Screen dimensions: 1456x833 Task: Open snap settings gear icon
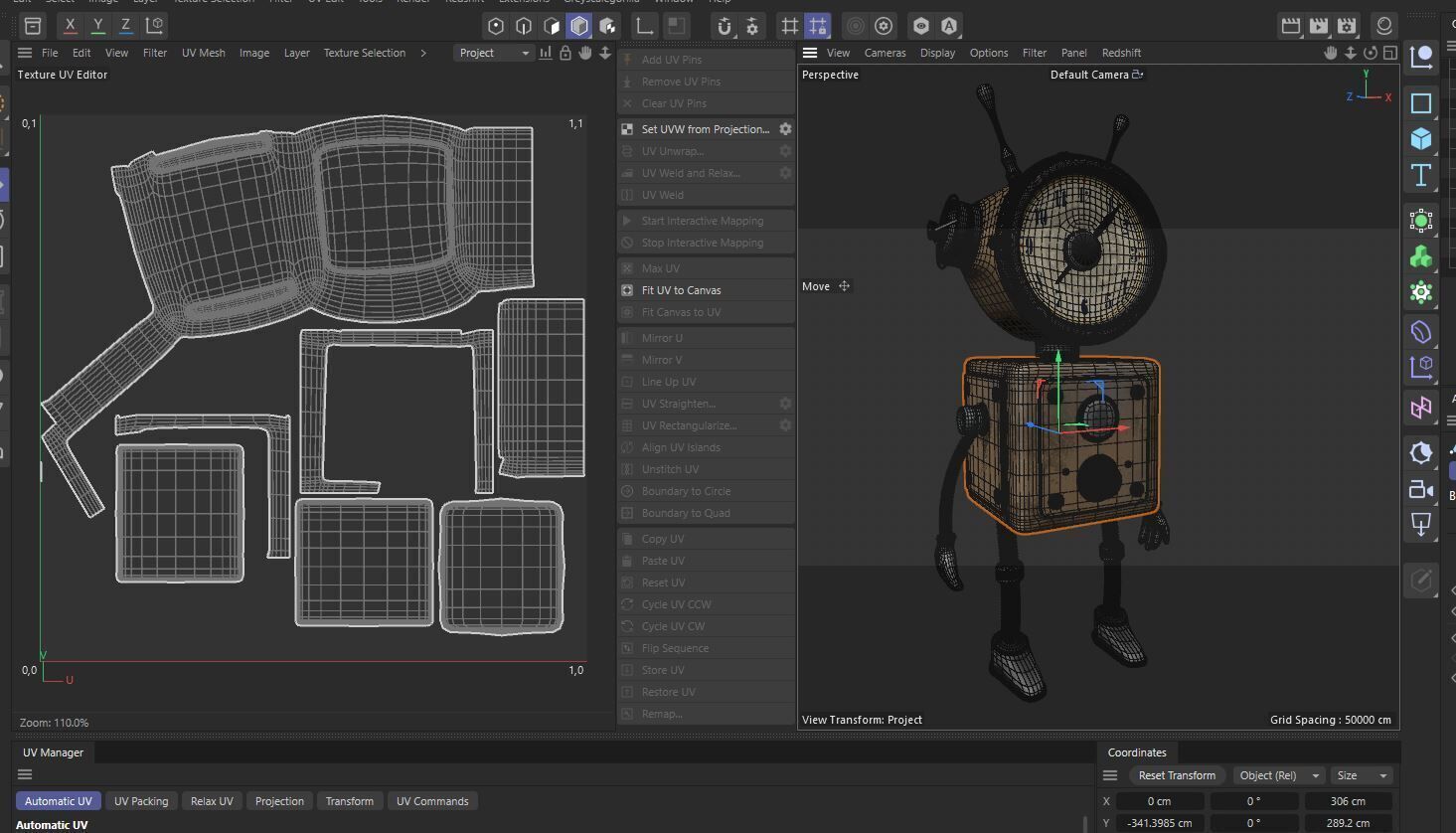coord(752,26)
